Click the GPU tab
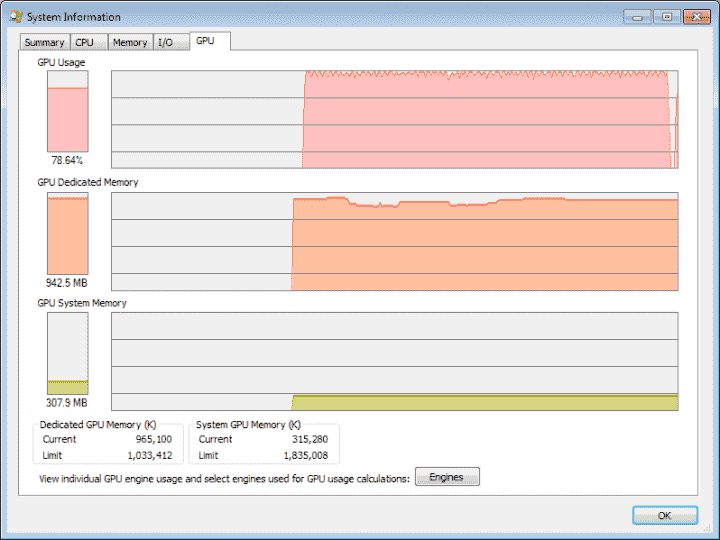Screen dimensions: 720x540 click(x=210, y=41)
